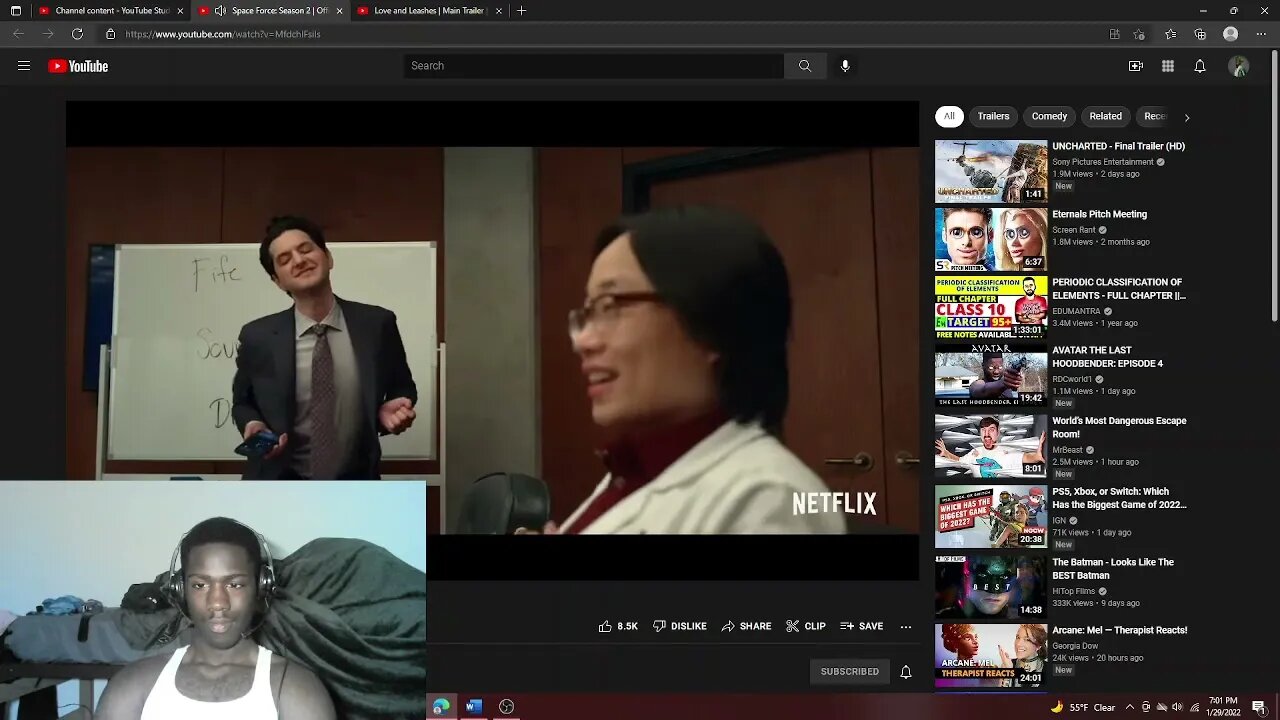Open the Eternals Pitch Meeting thumbnail

[991, 240]
